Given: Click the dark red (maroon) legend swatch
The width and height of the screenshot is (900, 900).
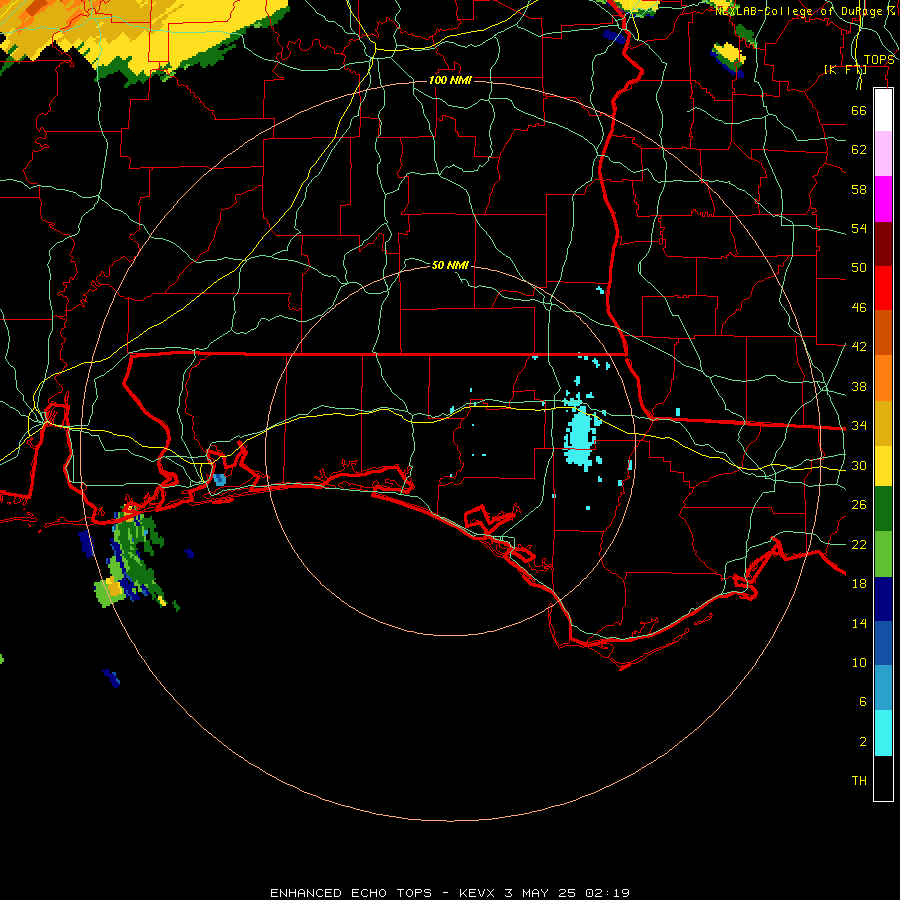Looking at the screenshot, I should click(883, 244).
